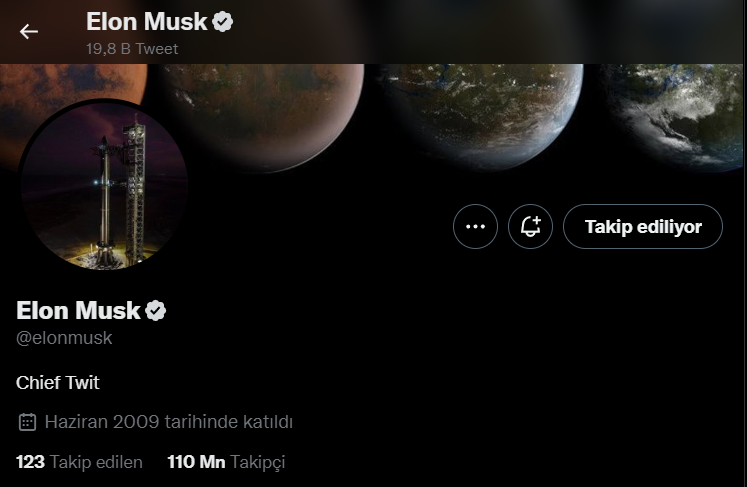Click the verified badge beside header name

(223, 21)
